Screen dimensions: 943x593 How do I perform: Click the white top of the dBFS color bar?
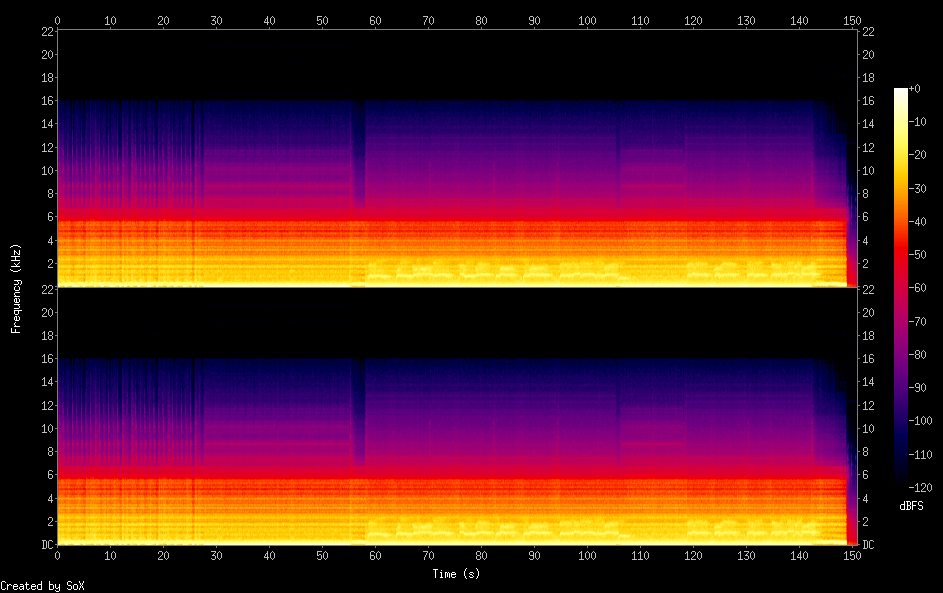[x=901, y=92]
